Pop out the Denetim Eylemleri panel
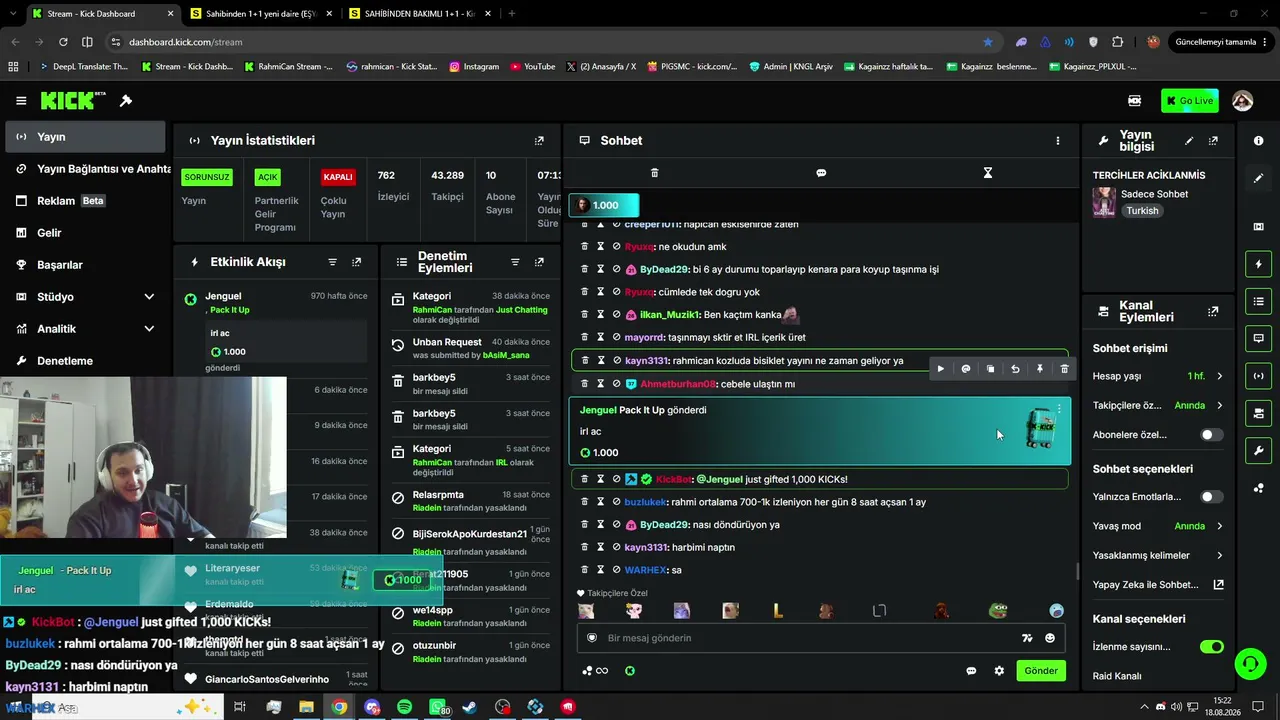The image size is (1280, 720). click(x=539, y=262)
